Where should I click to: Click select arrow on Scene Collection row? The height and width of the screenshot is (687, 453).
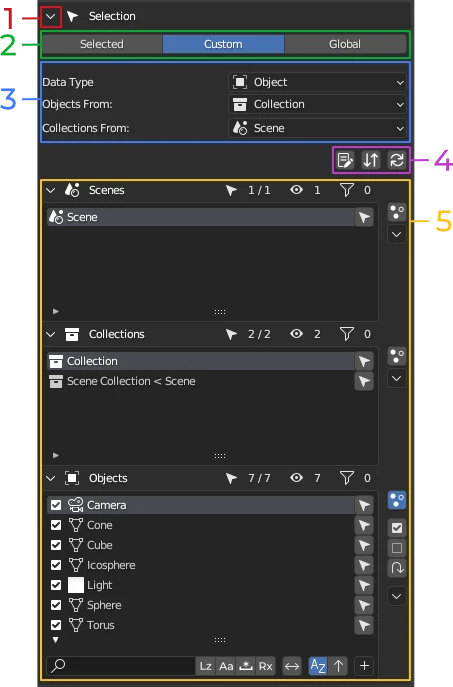click(364, 381)
